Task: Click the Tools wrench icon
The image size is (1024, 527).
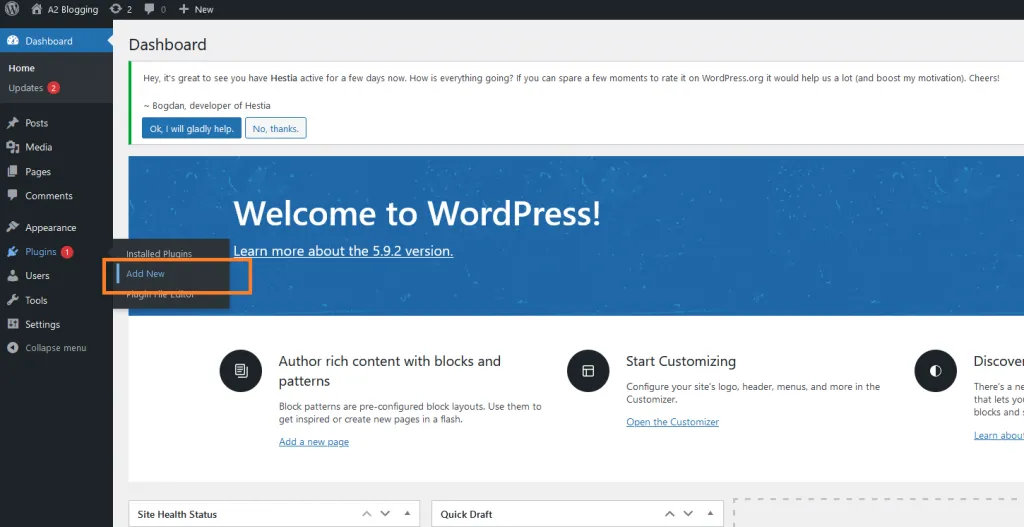Action: point(12,300)
